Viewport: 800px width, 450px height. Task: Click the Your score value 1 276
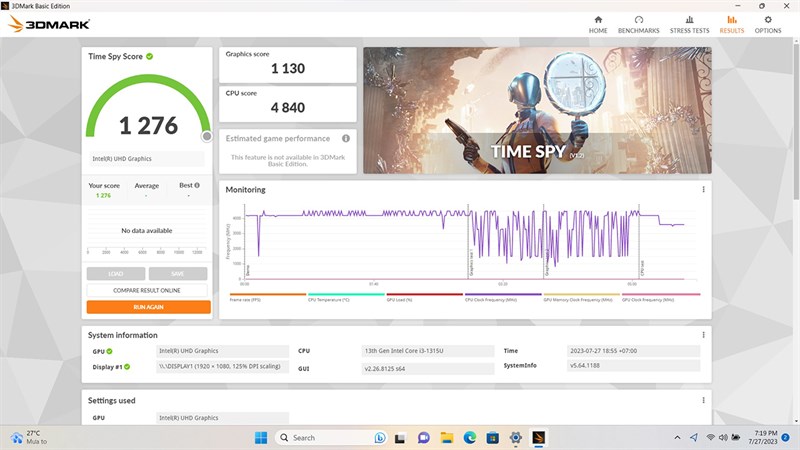click(103, 195)
